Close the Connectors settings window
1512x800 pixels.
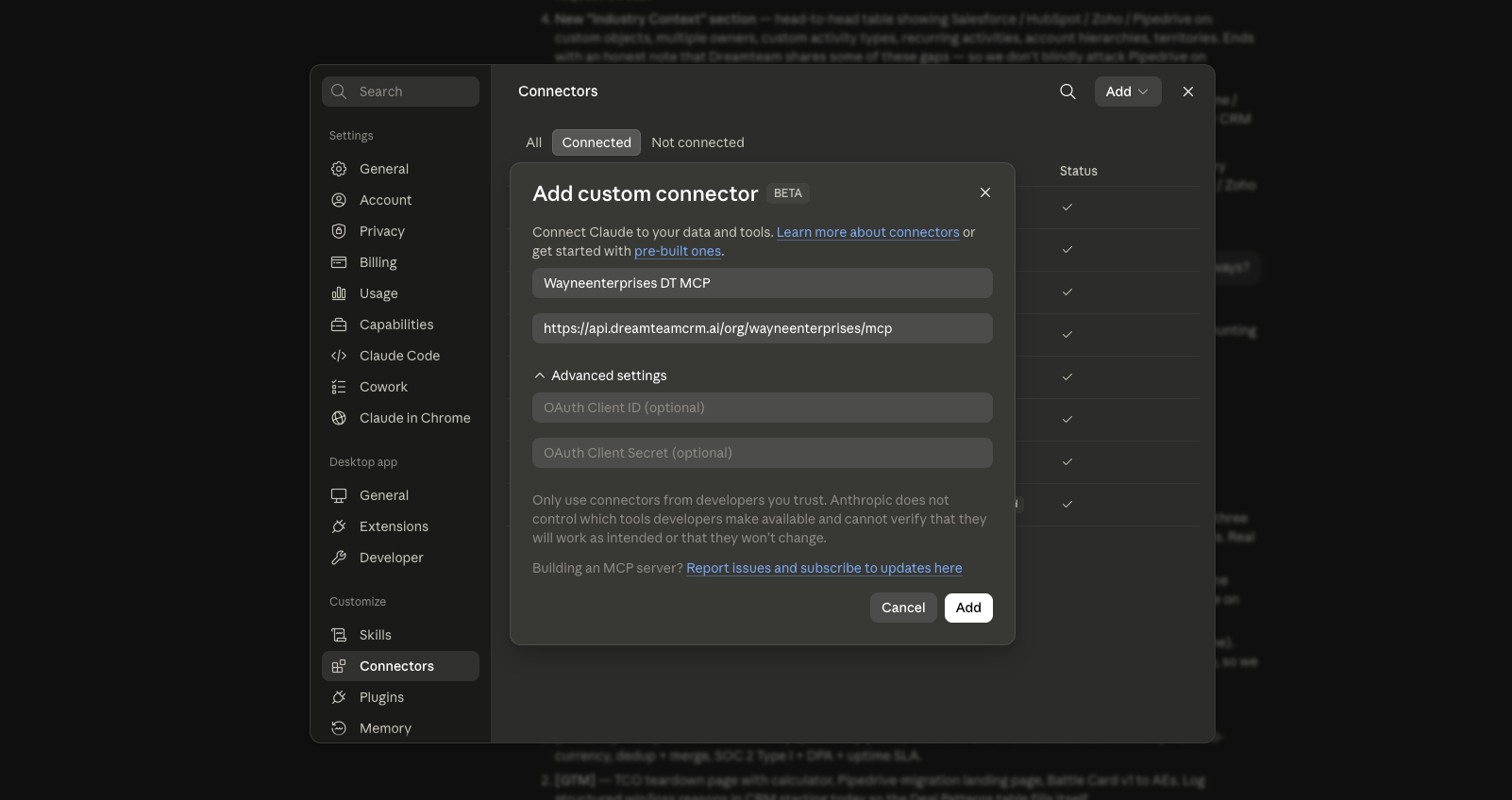[x=1188, y=92]
